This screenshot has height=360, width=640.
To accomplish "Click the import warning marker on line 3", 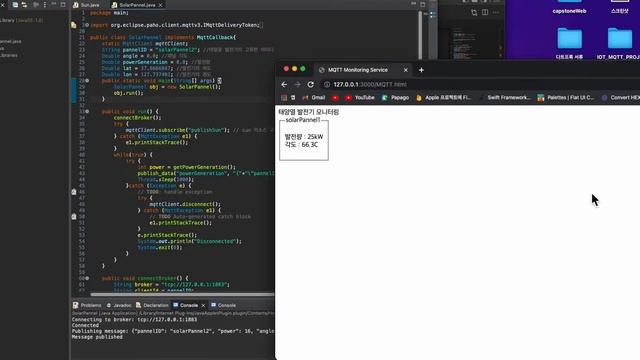I will pyautogui.click(x=74, y=25).
